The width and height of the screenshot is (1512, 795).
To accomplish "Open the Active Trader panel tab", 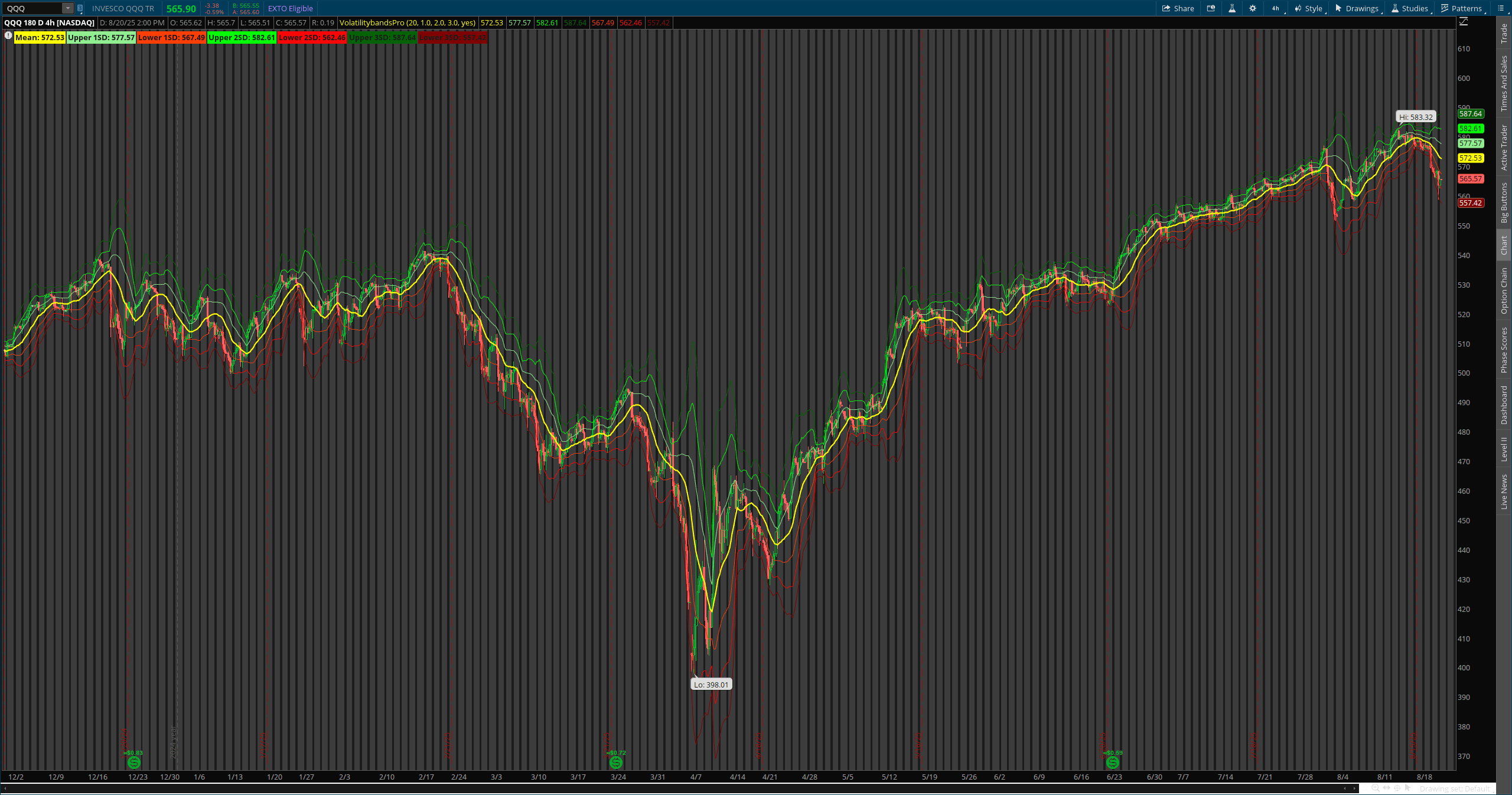I will pos(1504,146).
